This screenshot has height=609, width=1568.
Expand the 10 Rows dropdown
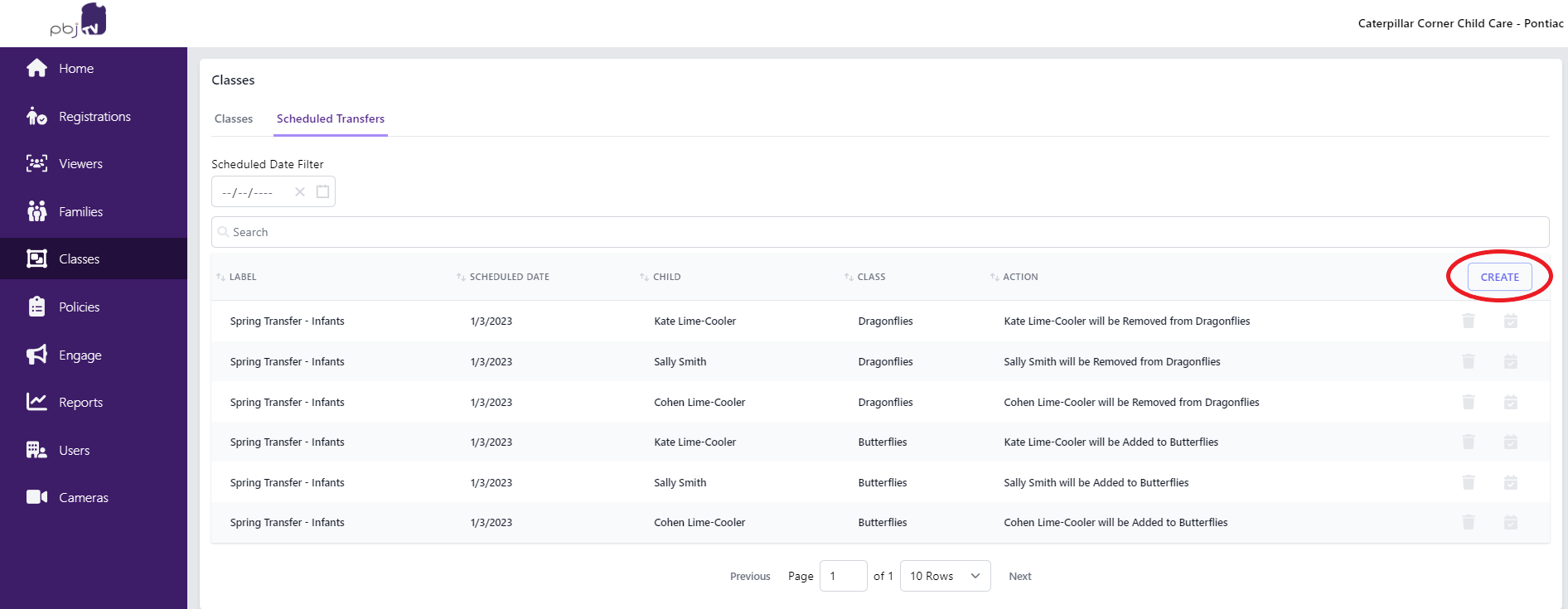point(945,576)
